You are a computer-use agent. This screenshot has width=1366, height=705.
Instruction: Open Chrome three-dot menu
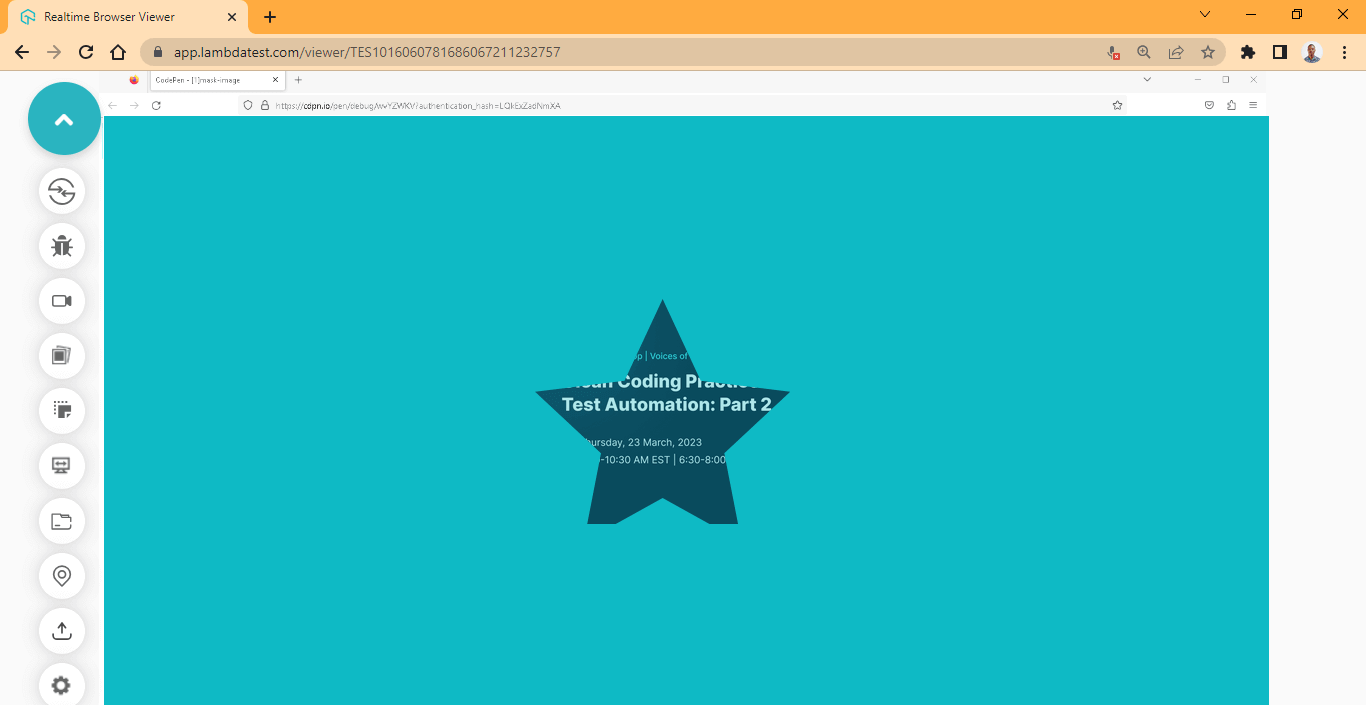pyautogui.click(x=1344, y=52)
